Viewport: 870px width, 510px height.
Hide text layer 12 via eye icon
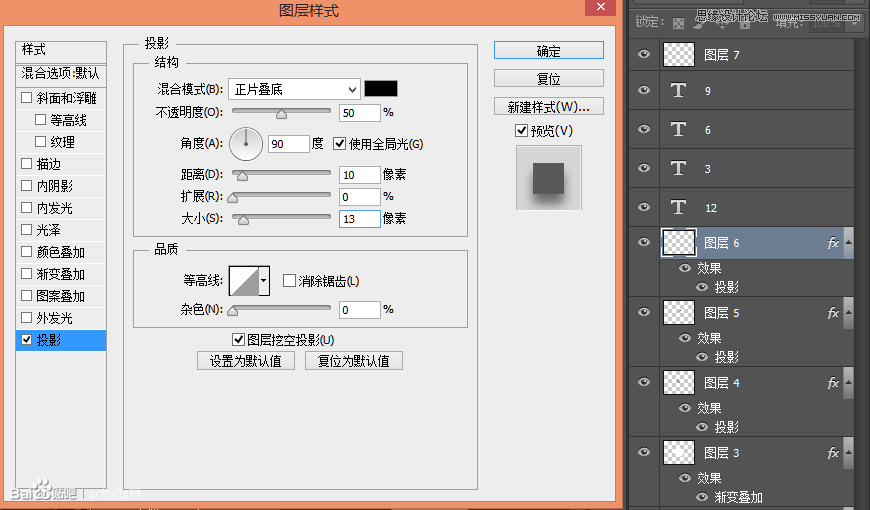point(644,206)
